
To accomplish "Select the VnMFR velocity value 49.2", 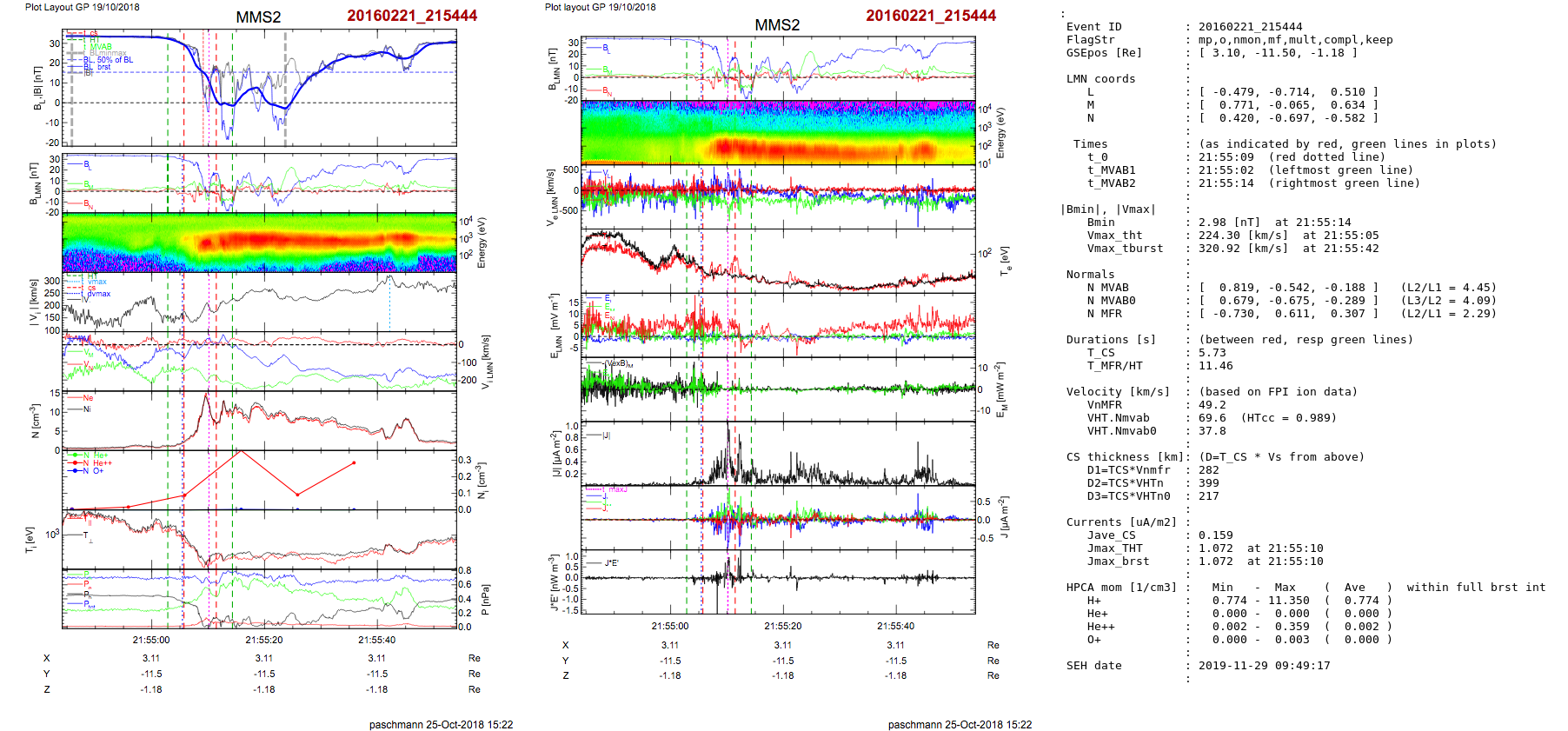I will coord(1213,405).
